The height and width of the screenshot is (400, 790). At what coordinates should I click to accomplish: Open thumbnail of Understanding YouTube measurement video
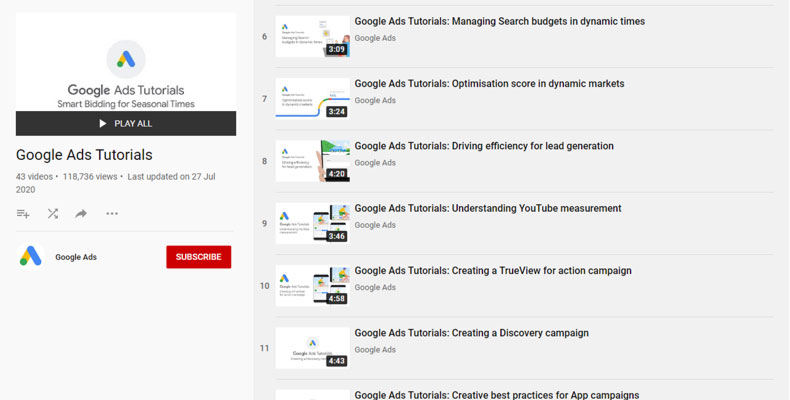[312, 223]
